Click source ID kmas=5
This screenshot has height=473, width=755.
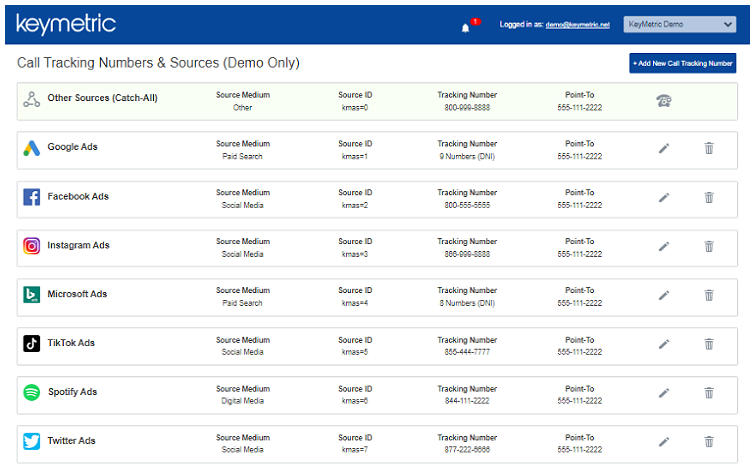[355, 352]
